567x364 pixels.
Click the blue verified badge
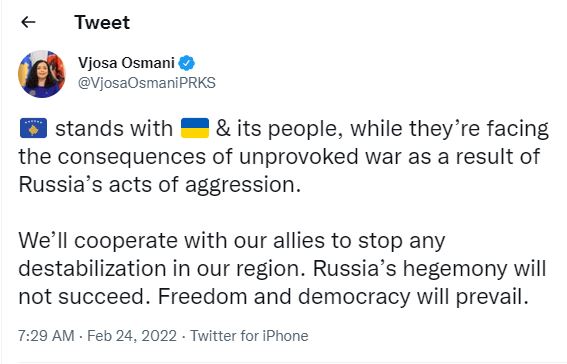(187, 63)
